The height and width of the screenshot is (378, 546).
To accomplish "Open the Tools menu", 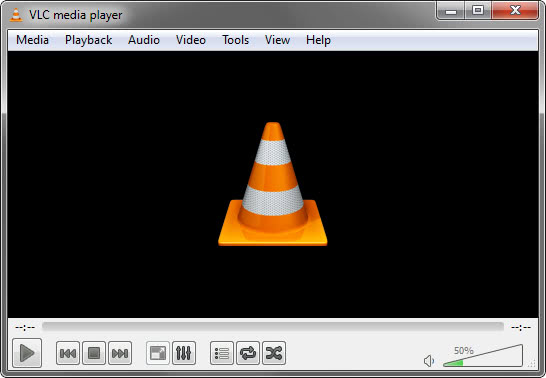I will (x=236, y=40).
